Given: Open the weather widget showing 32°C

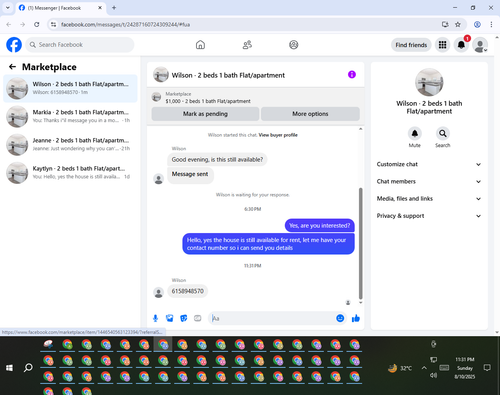Looking at the screenshot, I should [400, 368].
